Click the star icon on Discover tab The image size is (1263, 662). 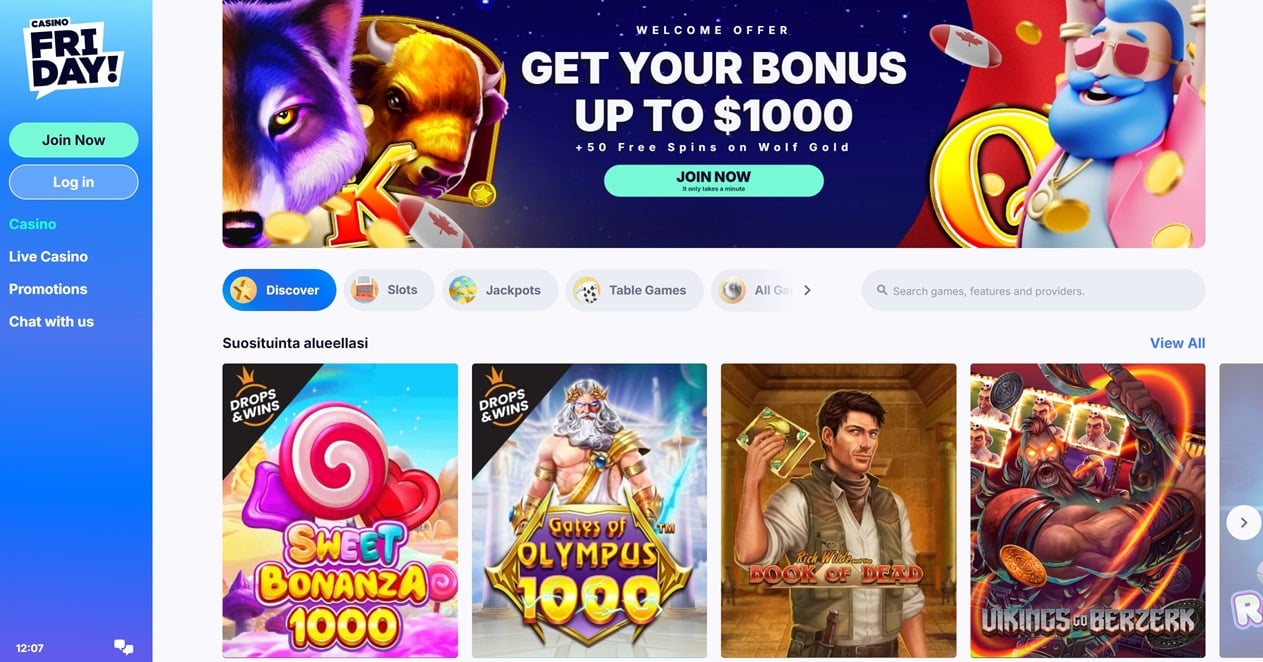(243, 290)
